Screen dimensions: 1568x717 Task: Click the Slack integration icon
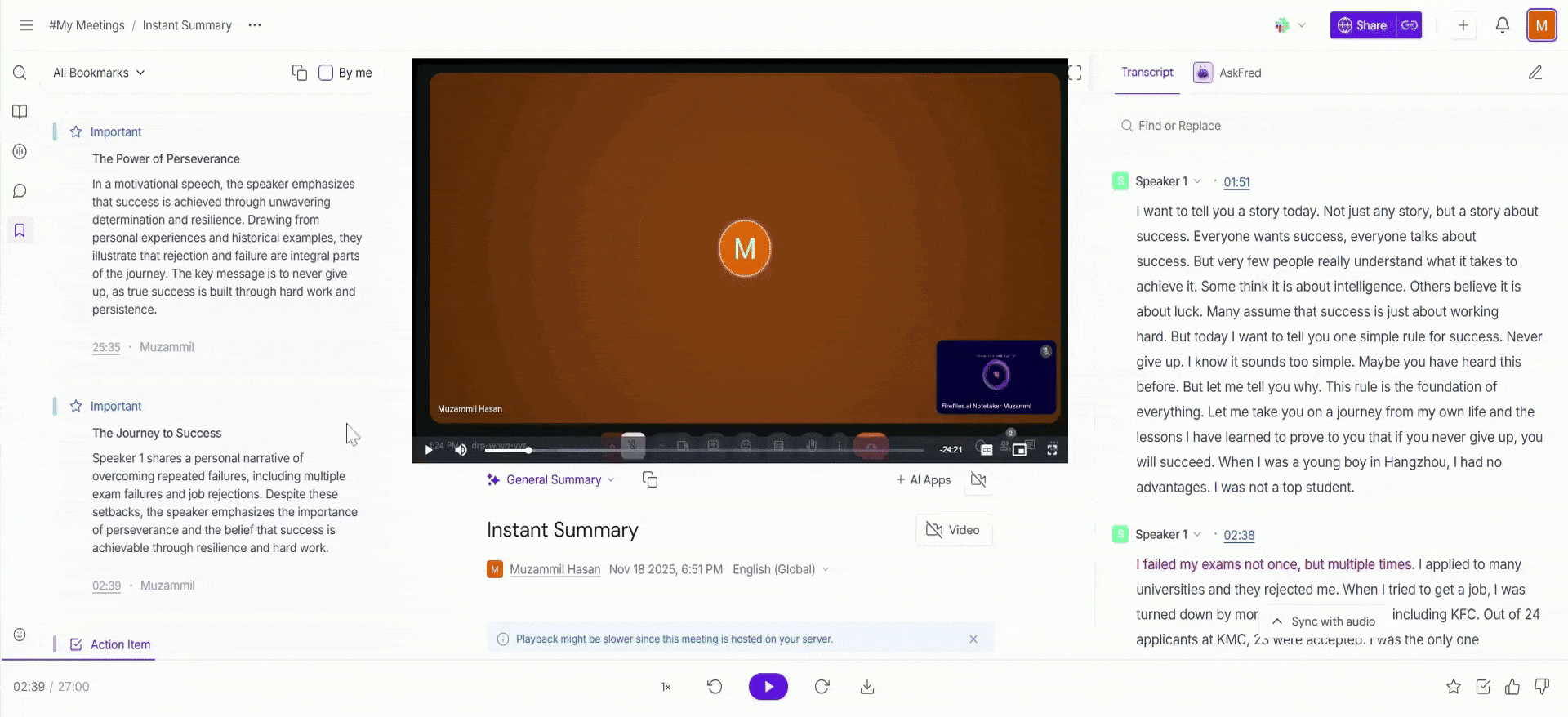pos(1282,25)
